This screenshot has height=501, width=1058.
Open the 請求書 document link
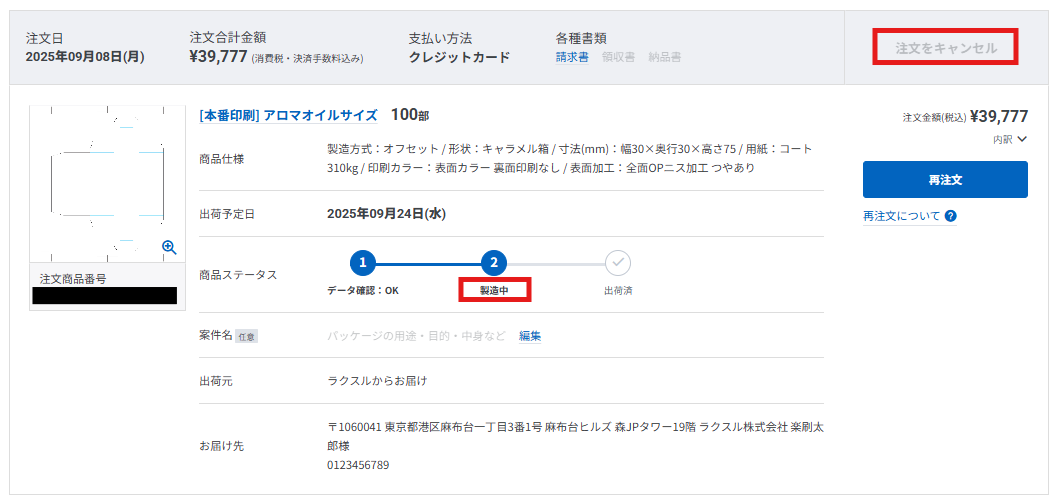(572, 57)
